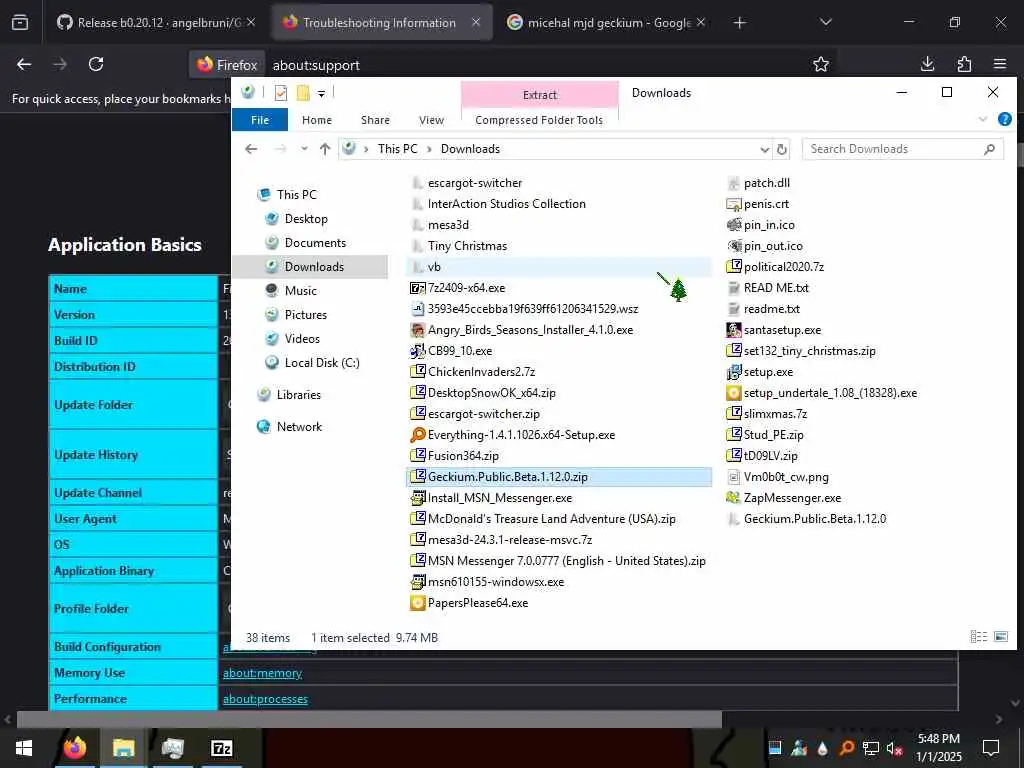
Task: Open the Firefox application menu hamburger icon
Action: 1000,64
